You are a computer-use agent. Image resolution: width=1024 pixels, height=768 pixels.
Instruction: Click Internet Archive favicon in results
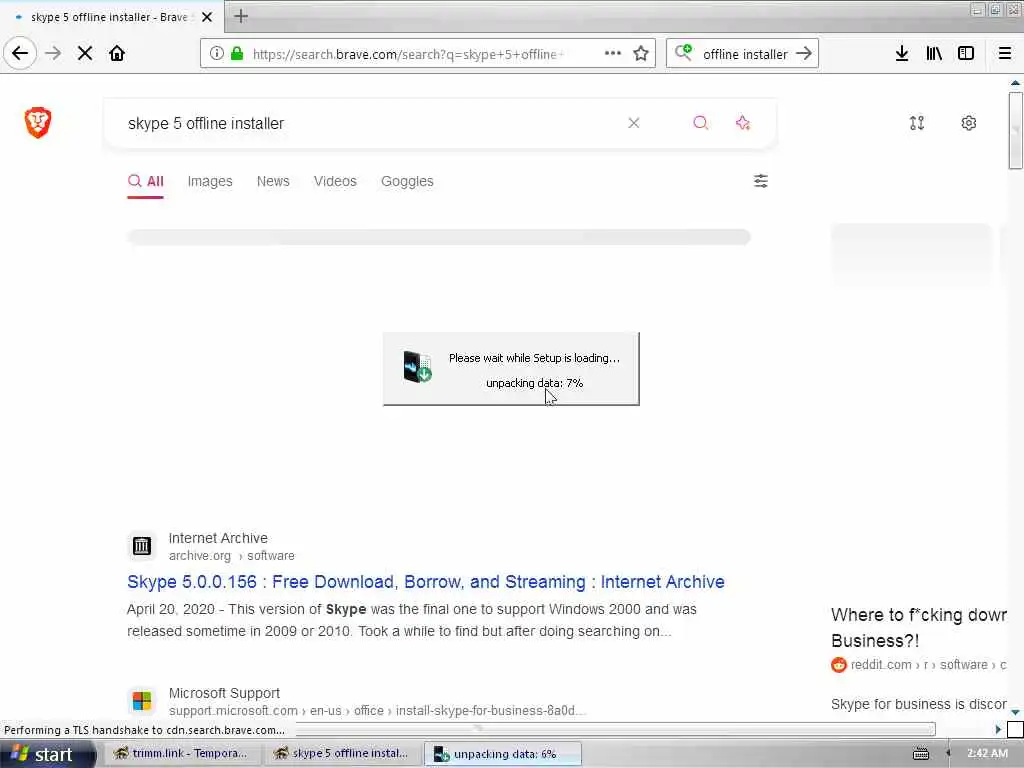(142, 545)
